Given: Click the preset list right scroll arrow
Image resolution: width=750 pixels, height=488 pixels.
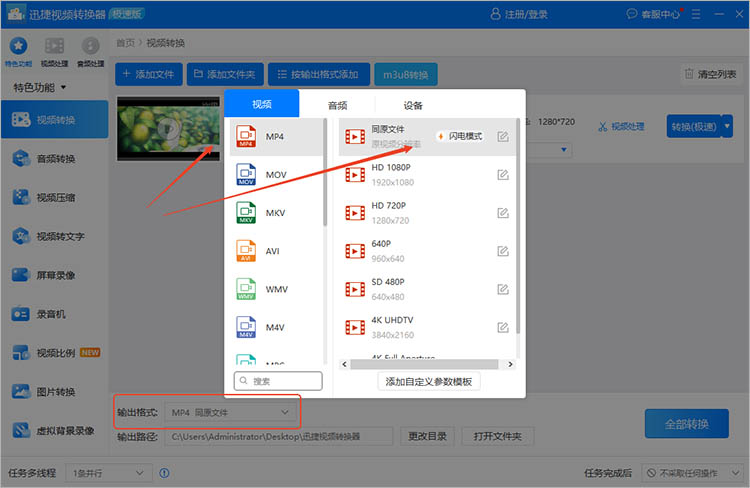Looking at the screenshot, I should coord(510,364).
